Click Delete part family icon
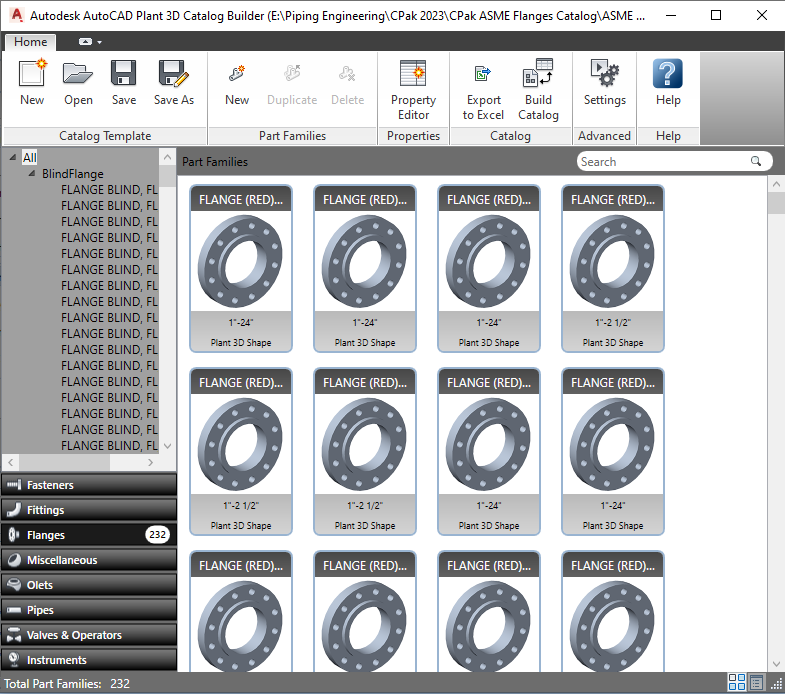The image size is (785, 694). click(347, 85)
